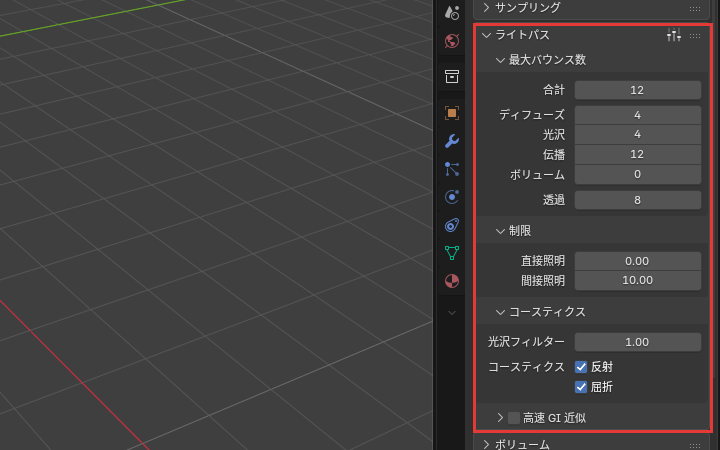Click the chevron below the properties tabs
The width and height of the screenshot is (720, 450).
pyautogui.click(x=452, y=313)
